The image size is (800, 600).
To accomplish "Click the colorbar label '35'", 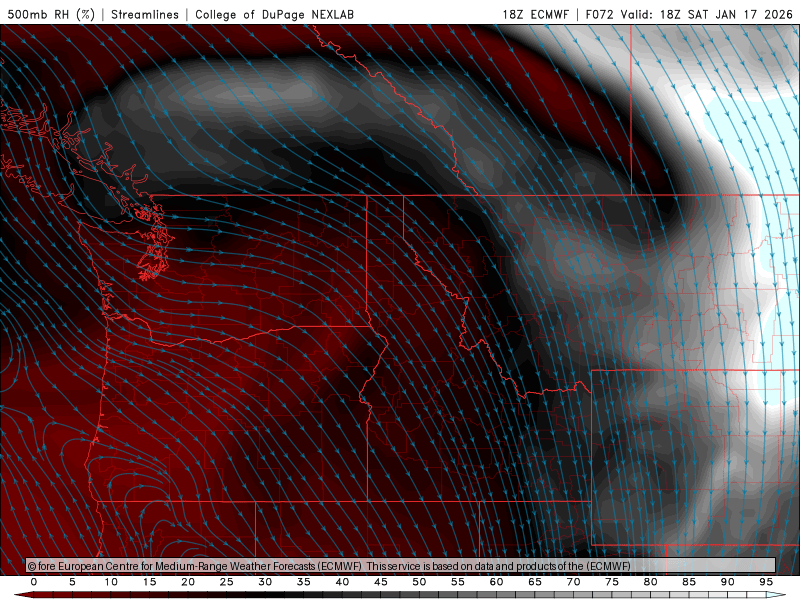I will coord(304,582).
